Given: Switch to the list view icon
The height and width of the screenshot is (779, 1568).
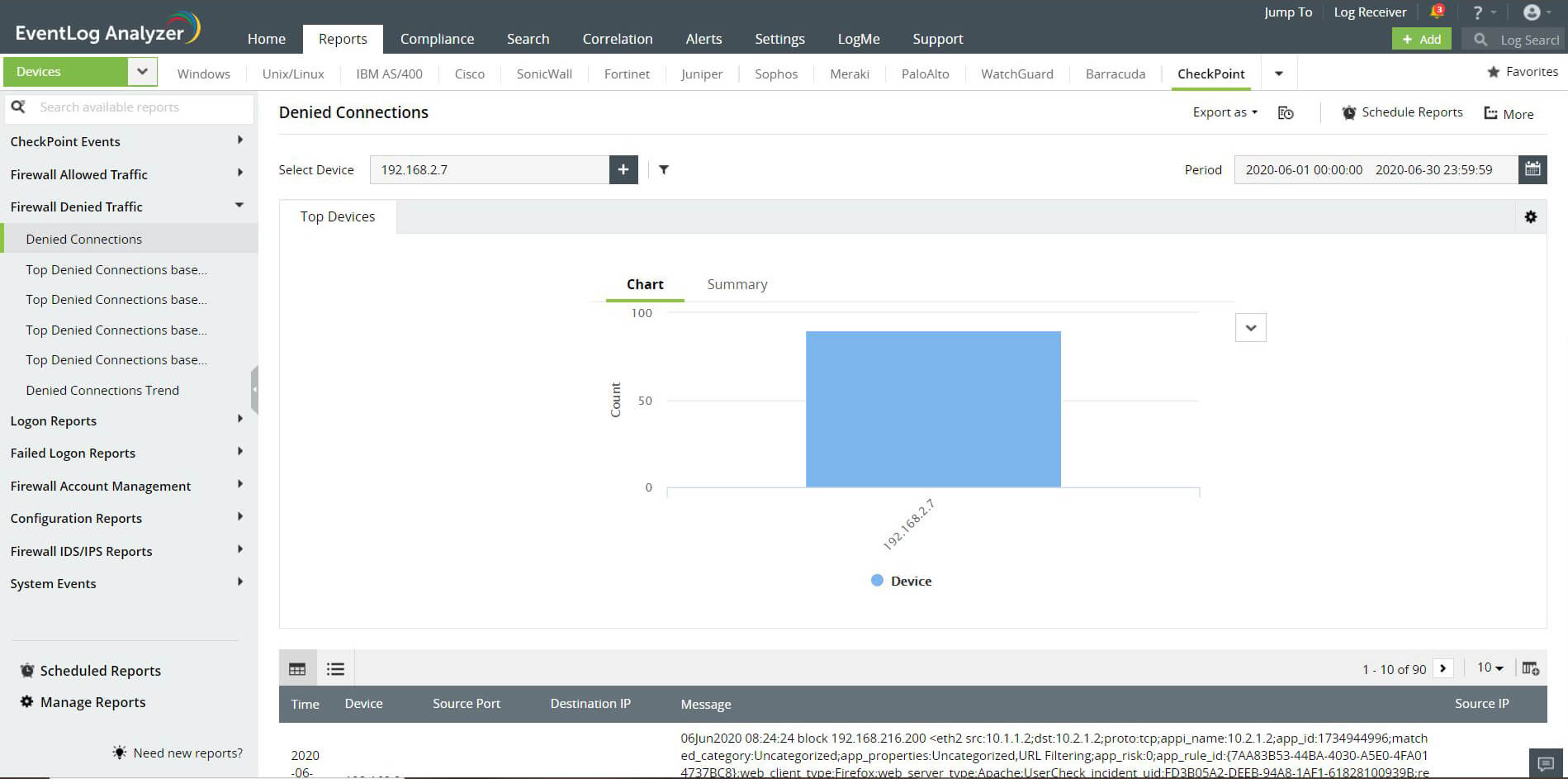Looking at the screenshot, I should click(335, 669).
